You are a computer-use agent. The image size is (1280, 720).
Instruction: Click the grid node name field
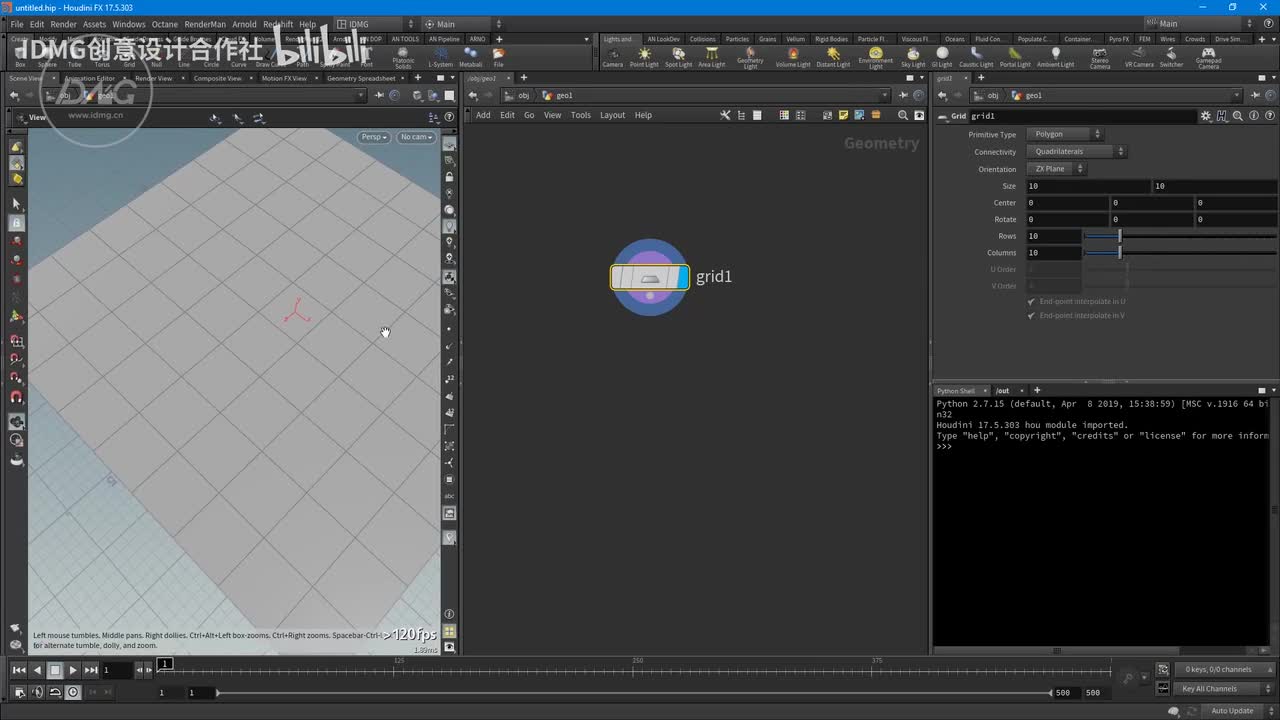1082,116
